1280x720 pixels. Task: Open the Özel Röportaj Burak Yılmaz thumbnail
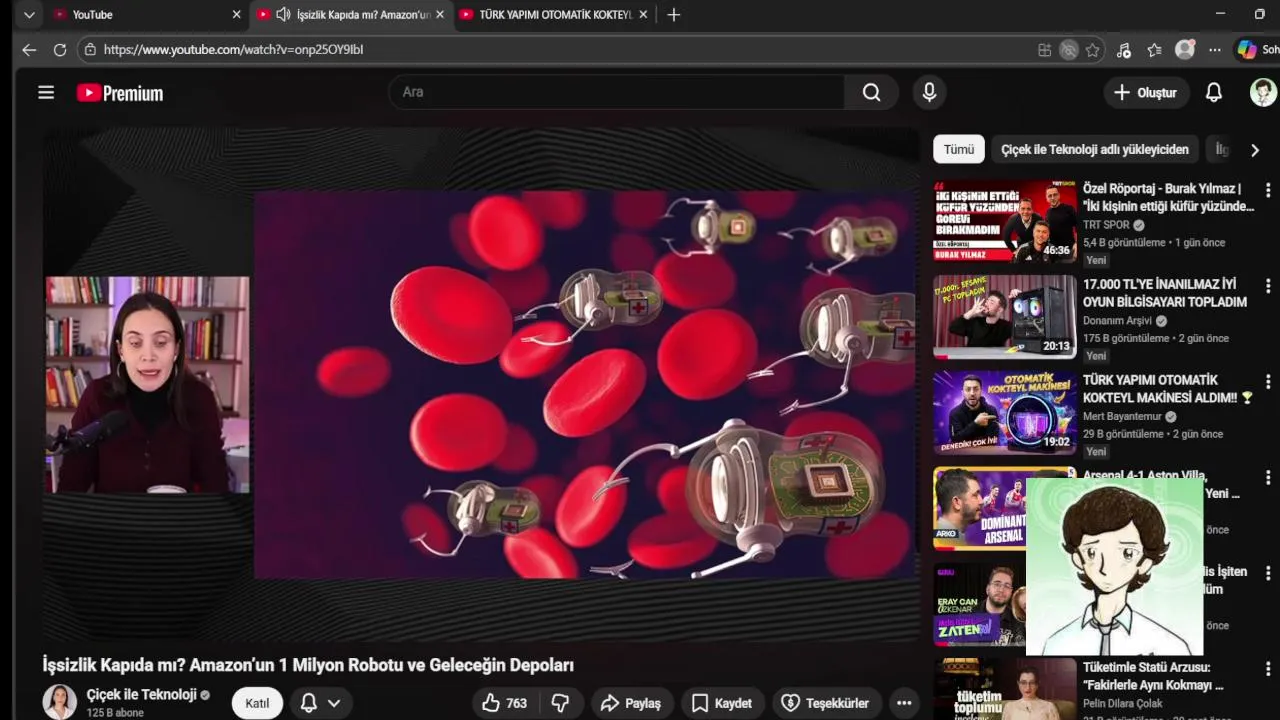tap(1005, 220)
